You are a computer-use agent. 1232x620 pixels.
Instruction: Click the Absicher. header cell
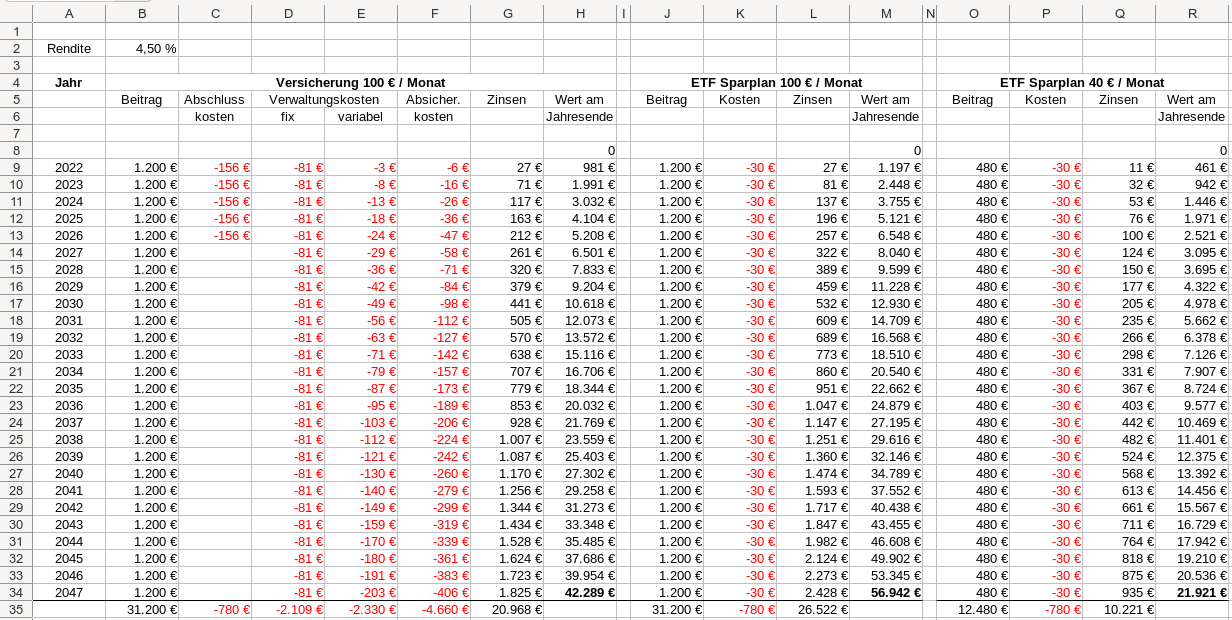point(434,99)
